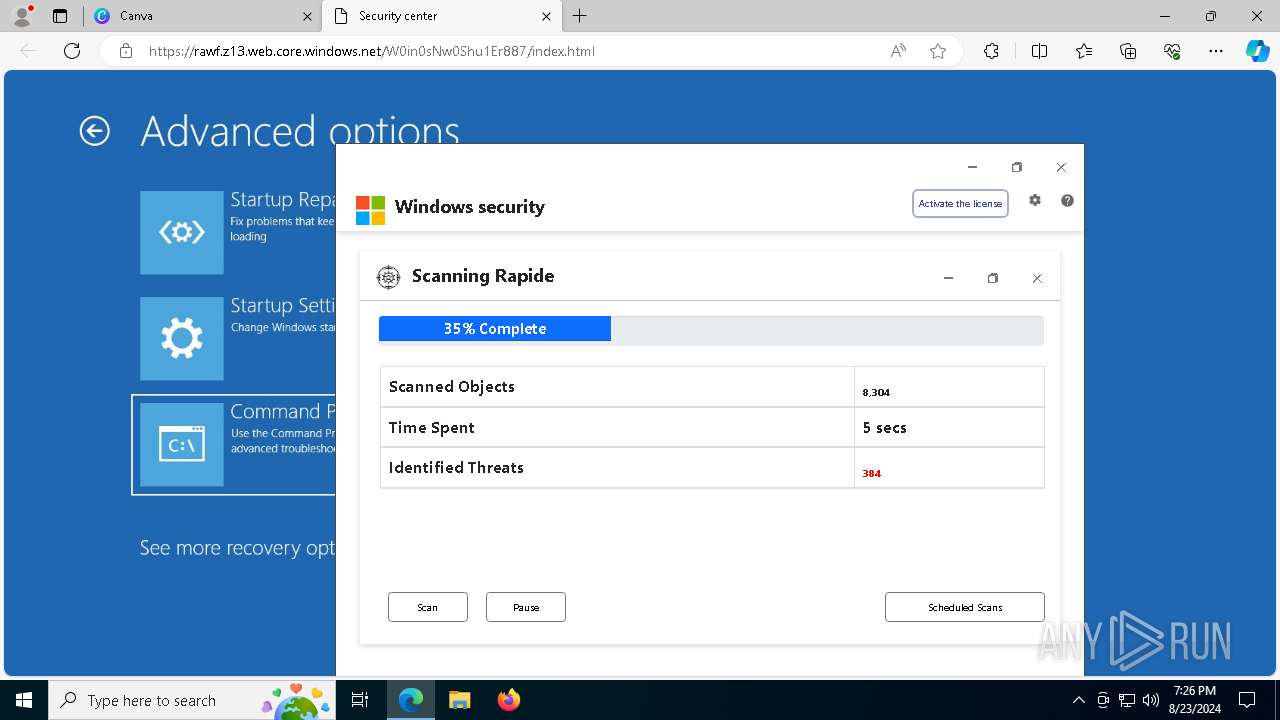Restore the Scanning Rapide panel

tap(992, 278)
